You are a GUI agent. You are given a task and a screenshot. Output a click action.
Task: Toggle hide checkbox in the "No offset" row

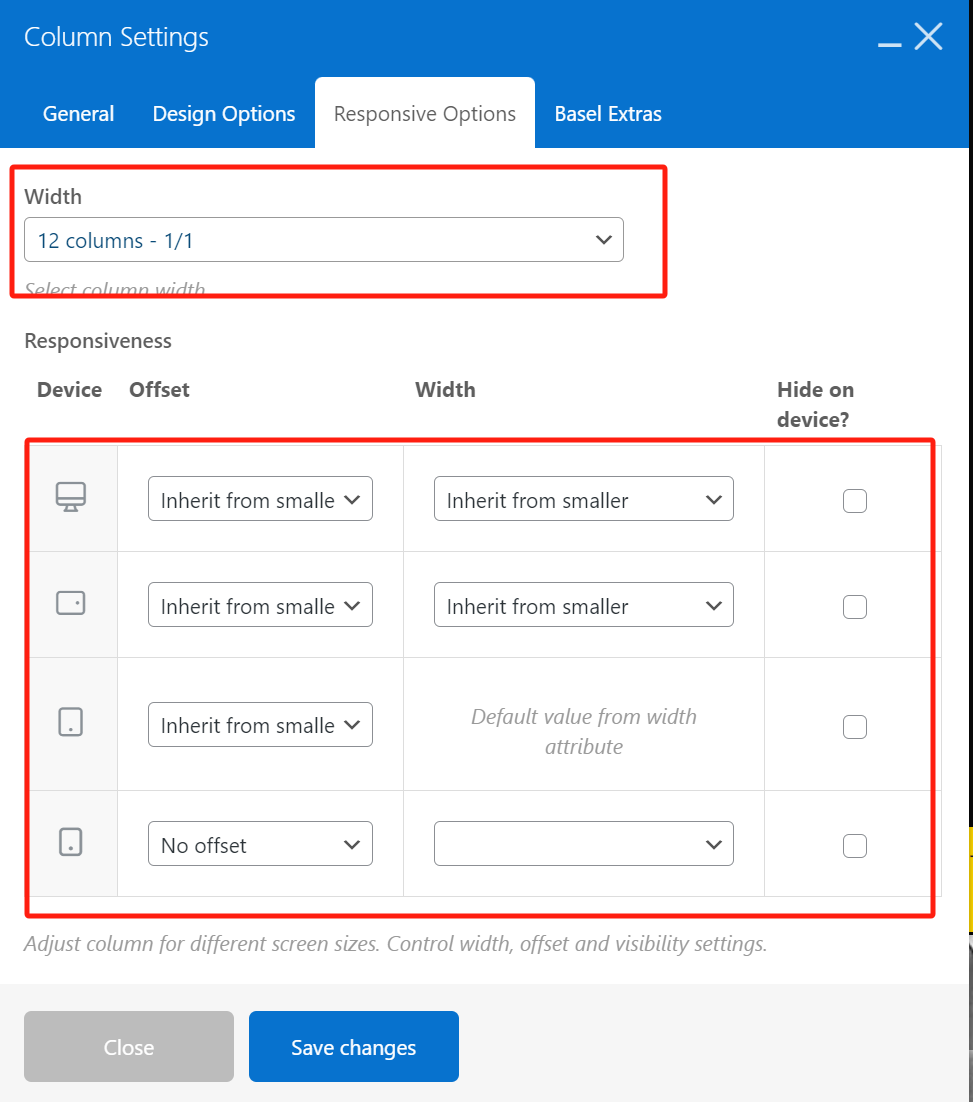point(854,845)
